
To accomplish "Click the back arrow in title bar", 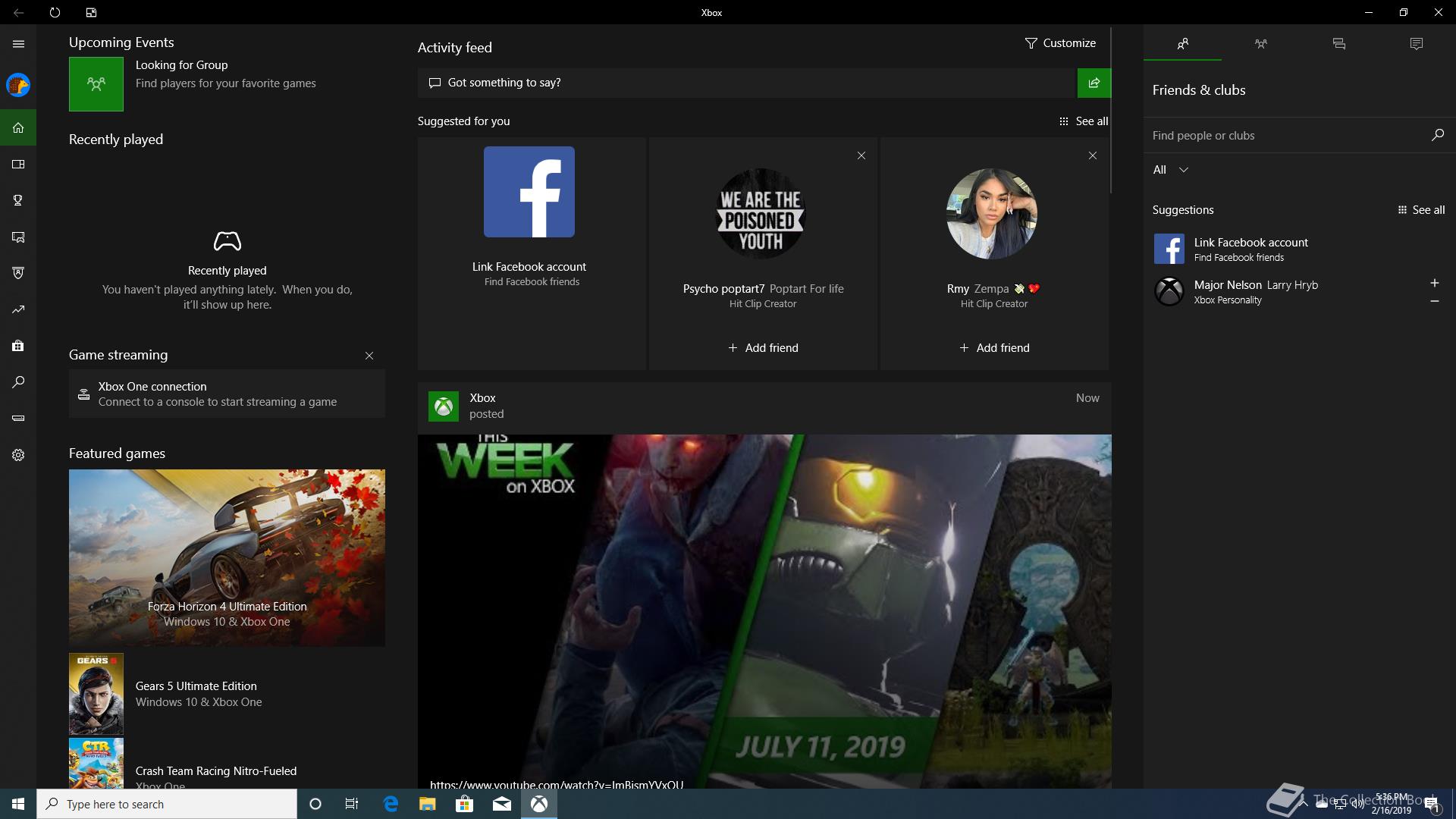I will 18,12.
